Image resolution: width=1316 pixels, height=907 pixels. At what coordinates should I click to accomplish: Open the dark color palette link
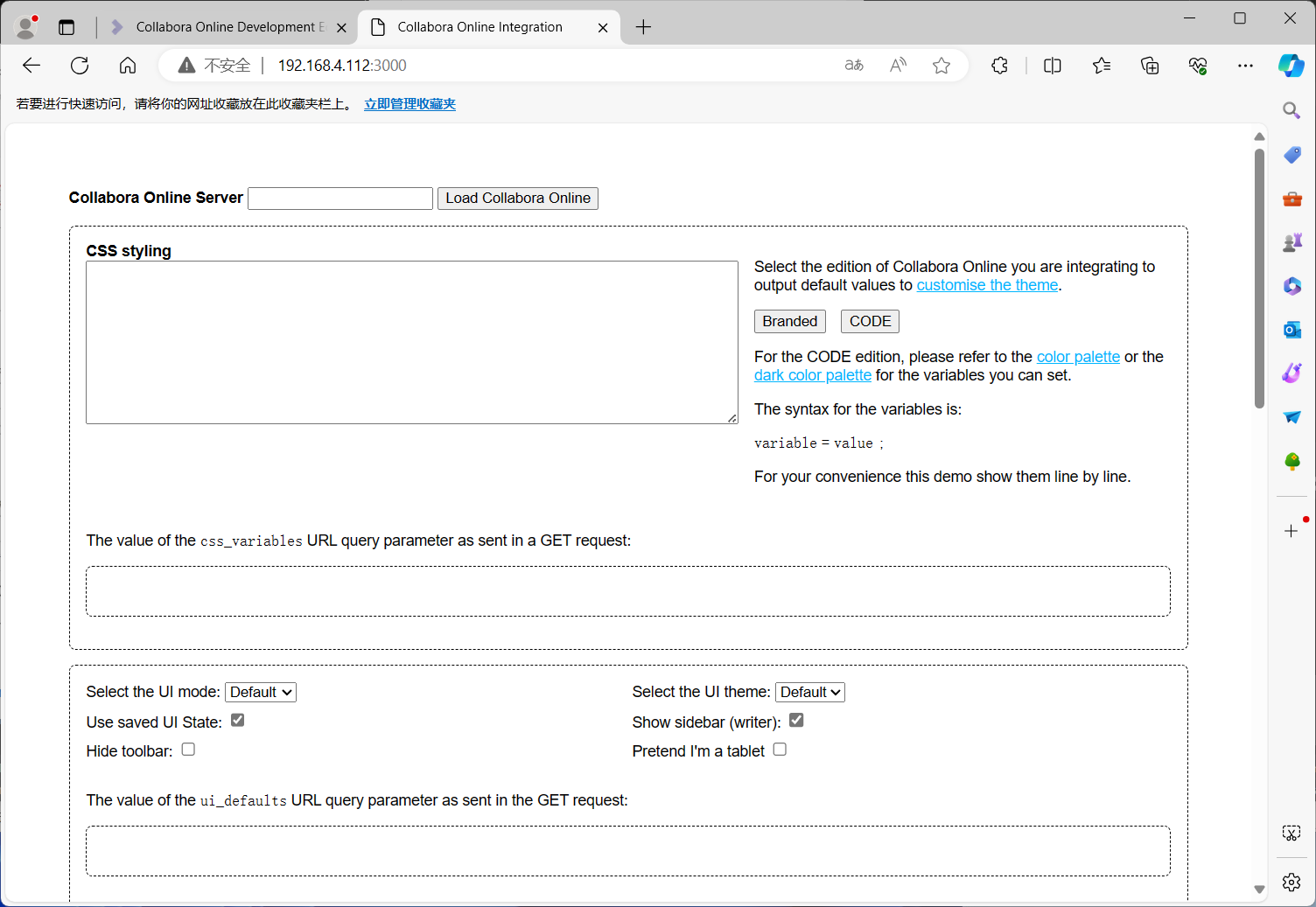[x=813, y=375]
